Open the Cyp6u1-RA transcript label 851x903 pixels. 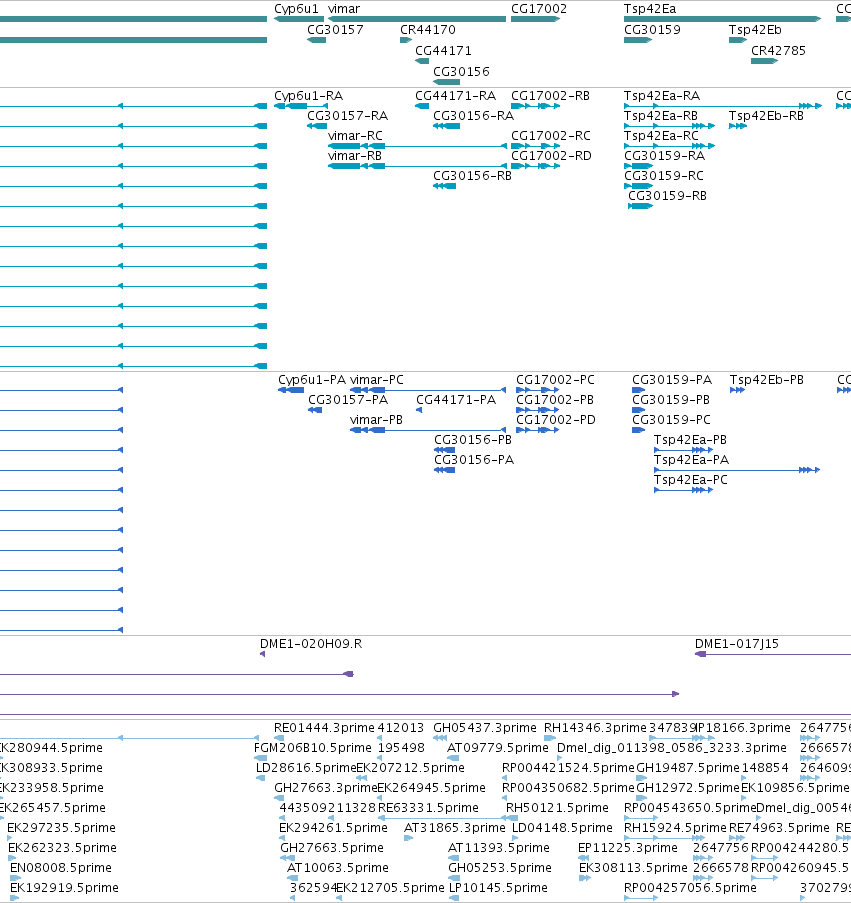(309, 96)
